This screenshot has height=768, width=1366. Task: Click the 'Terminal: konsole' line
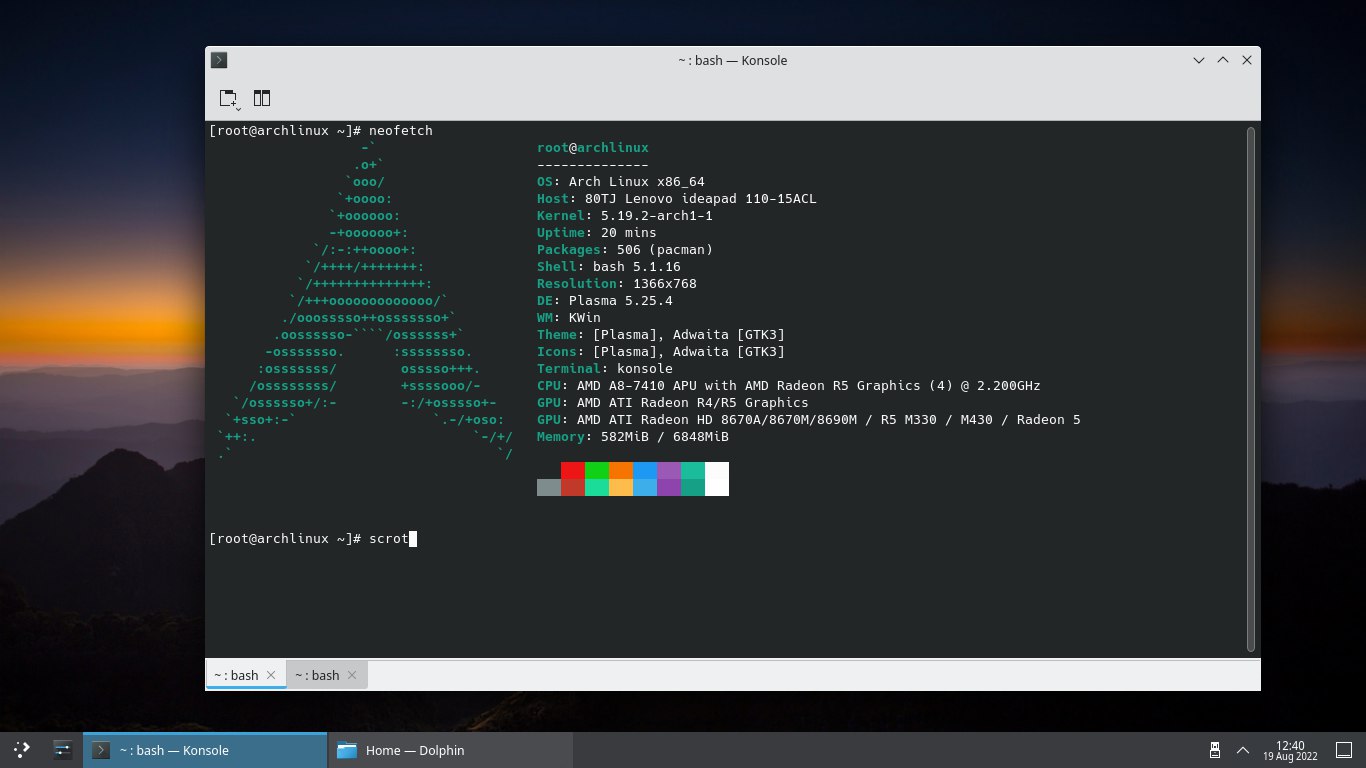point(605,369)
